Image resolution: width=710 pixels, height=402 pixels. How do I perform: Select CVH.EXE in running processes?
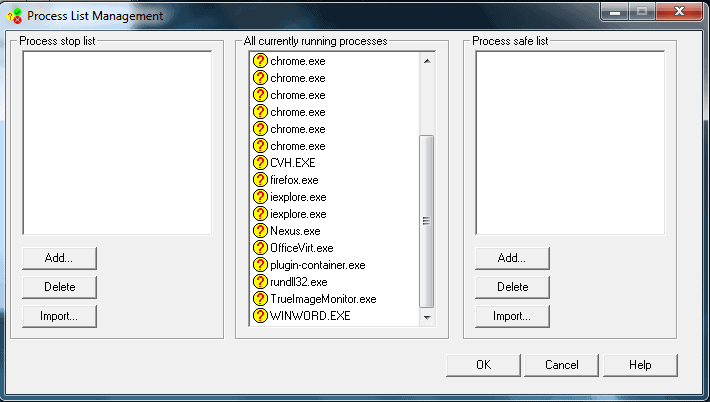pyautogui.click(x=293, y=163)
